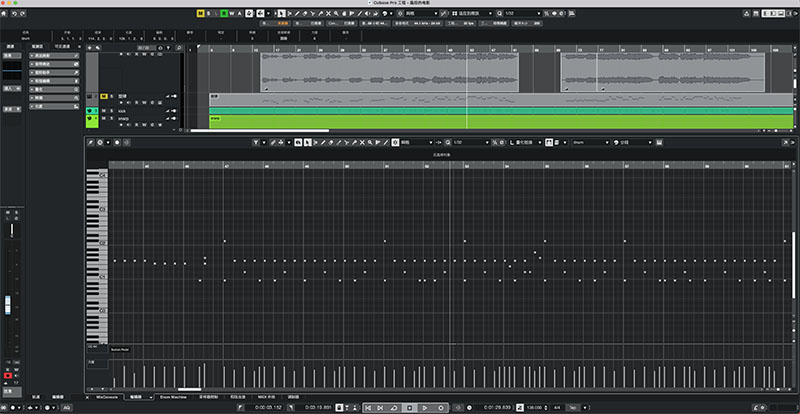Toggle Snap icon in key editor toolbar
The height and width of the screenshot is (414, 800).
(x=395, y=142)
